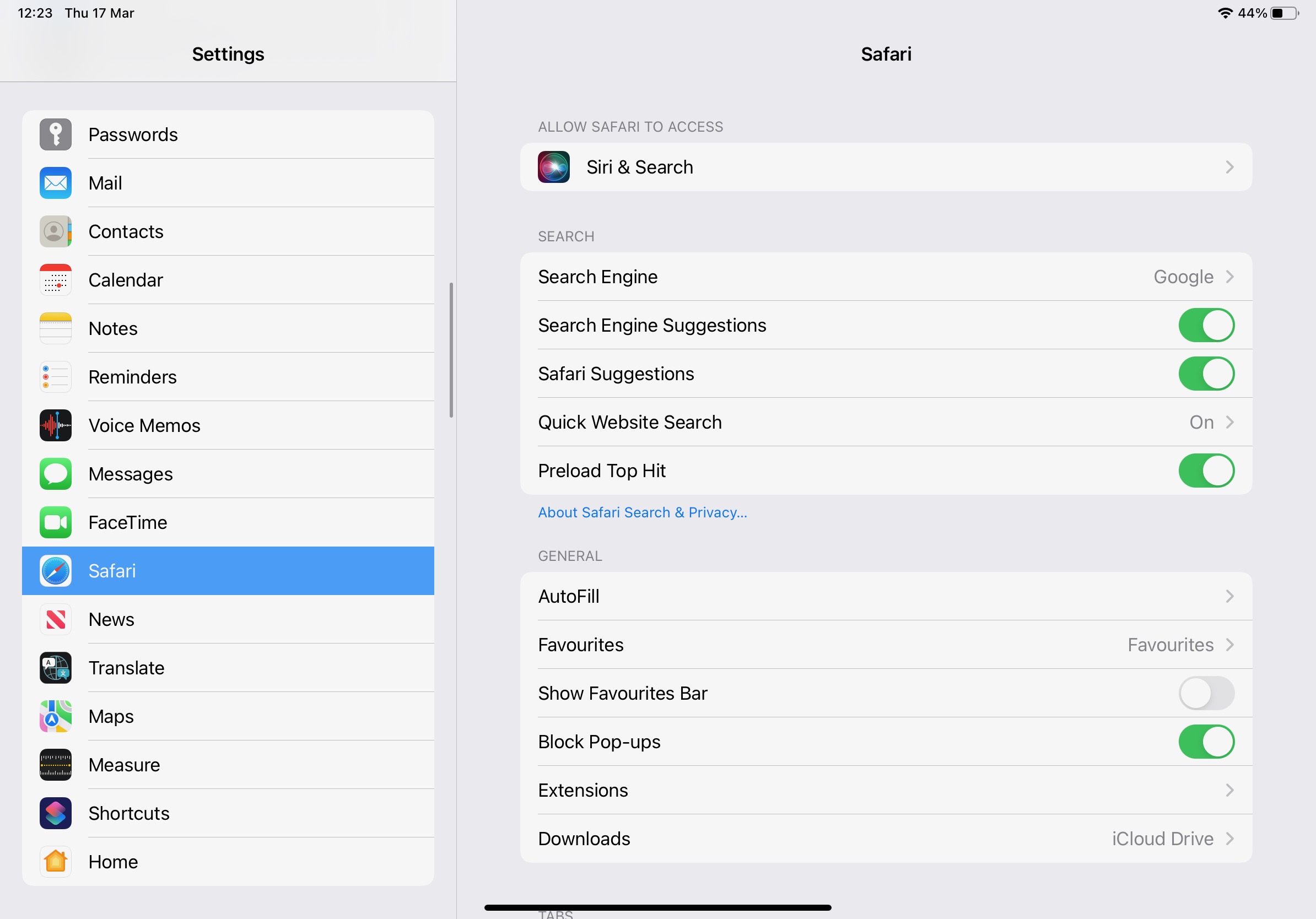Image resolution: width=1316 pixels, height=919 pixels.
Task: Enable Show Favourites Bar
Action: [x=1206, y=693]
